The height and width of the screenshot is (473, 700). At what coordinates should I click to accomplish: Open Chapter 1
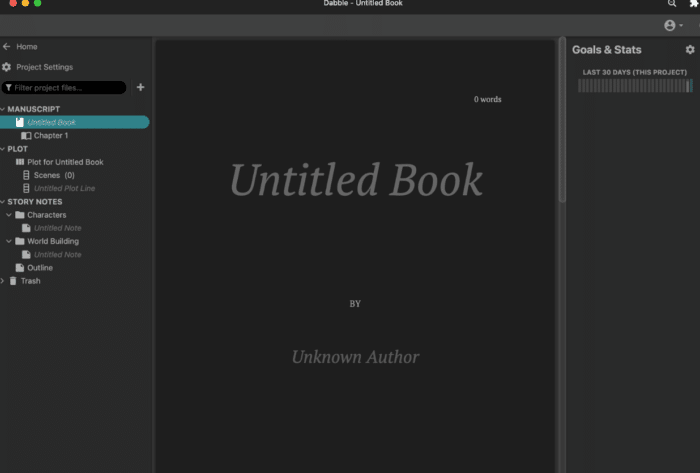coord(51,136)
